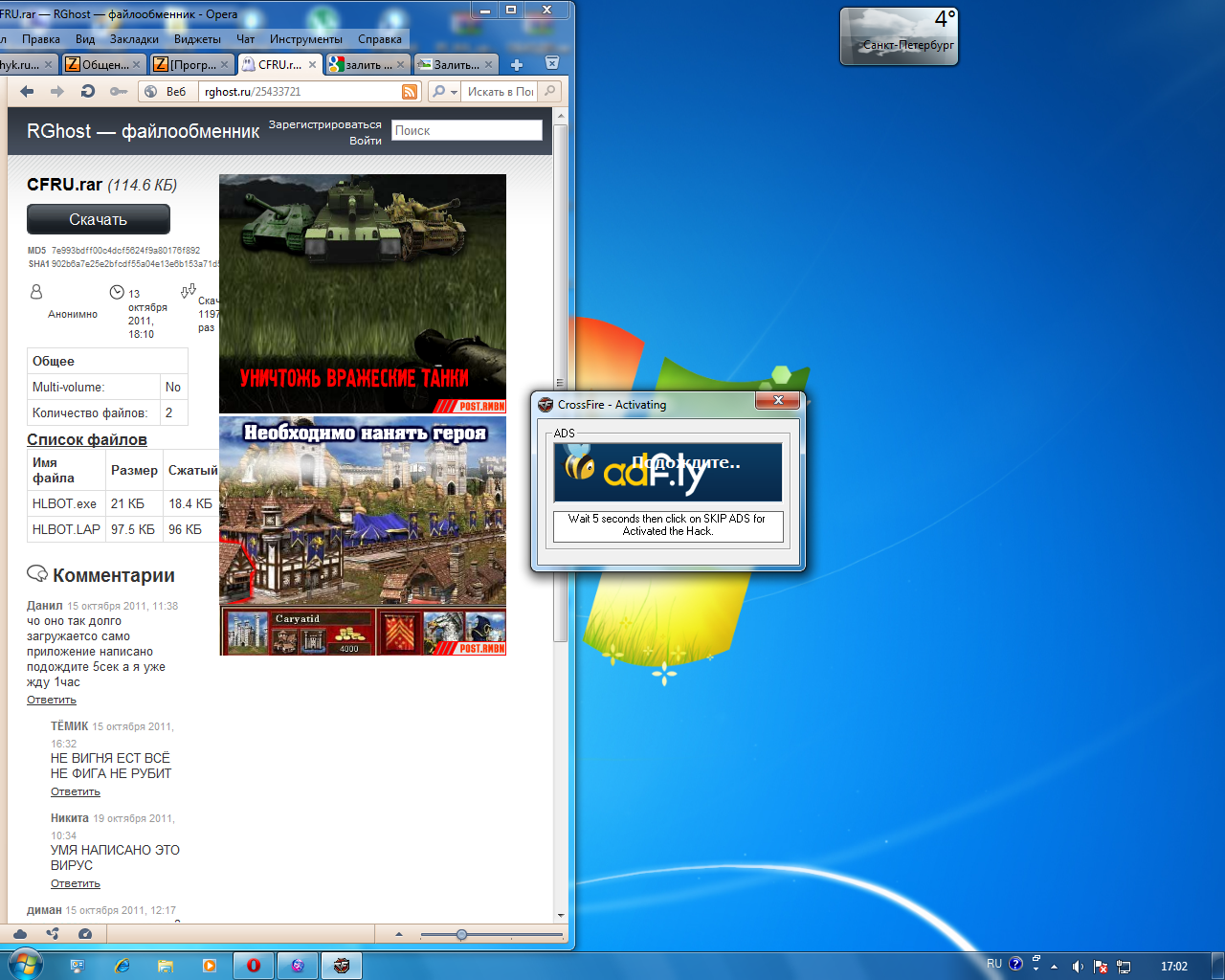Close the CrossFire - Activating window
This screenshot has width=1225, height=980.
[778, 400]
